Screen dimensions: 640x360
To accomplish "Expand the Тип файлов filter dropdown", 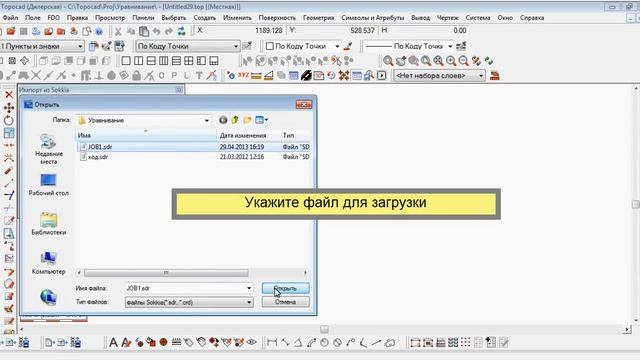I will click(x=249, y=302).
